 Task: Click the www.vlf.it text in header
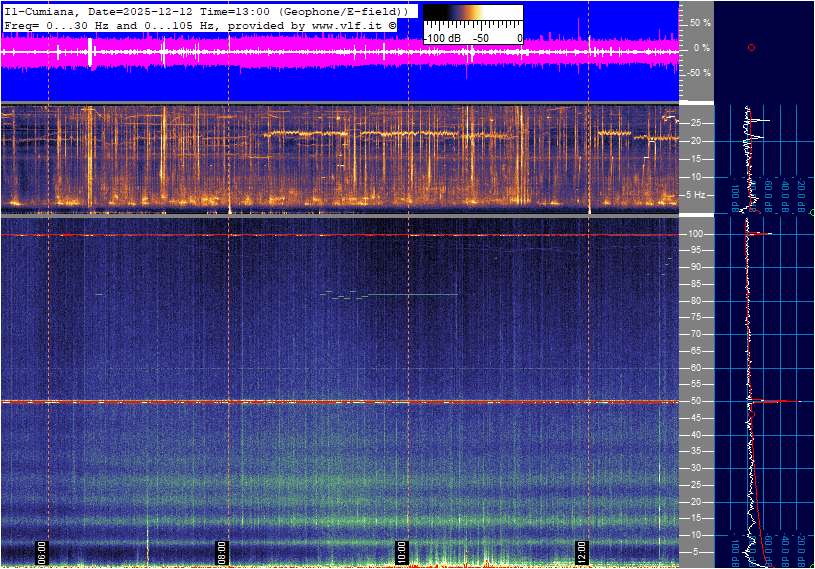pos(348,24)
